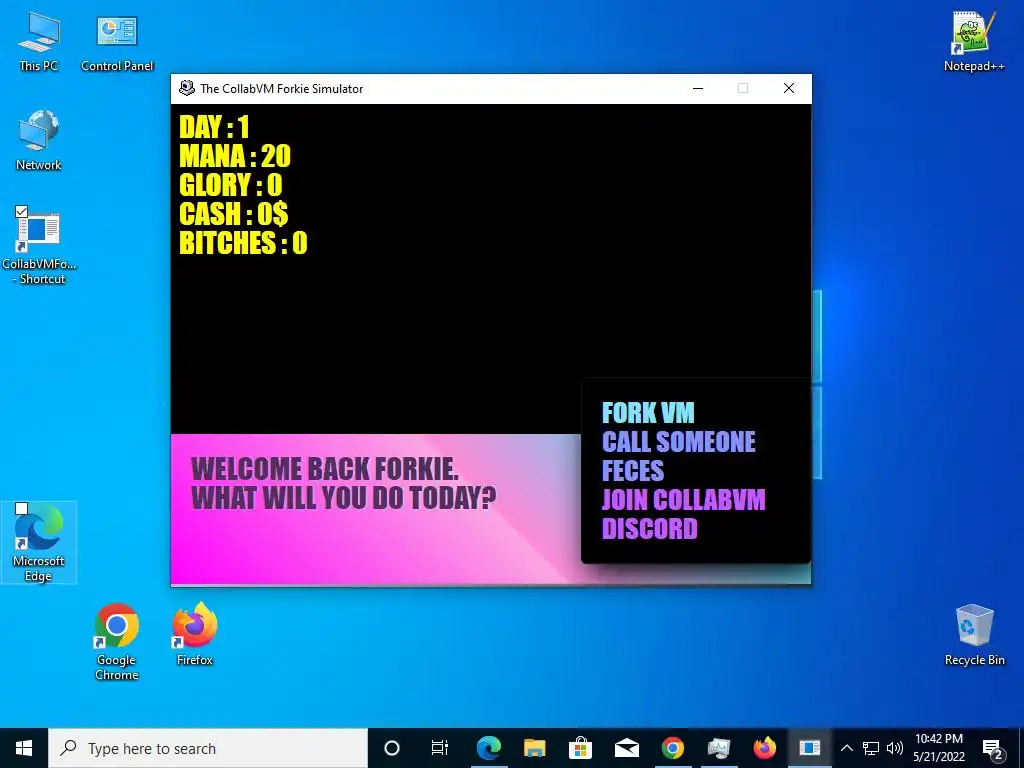Open the Windows Start menu
The width and height of the screenshot is (1024, 768).
[24, 748]
